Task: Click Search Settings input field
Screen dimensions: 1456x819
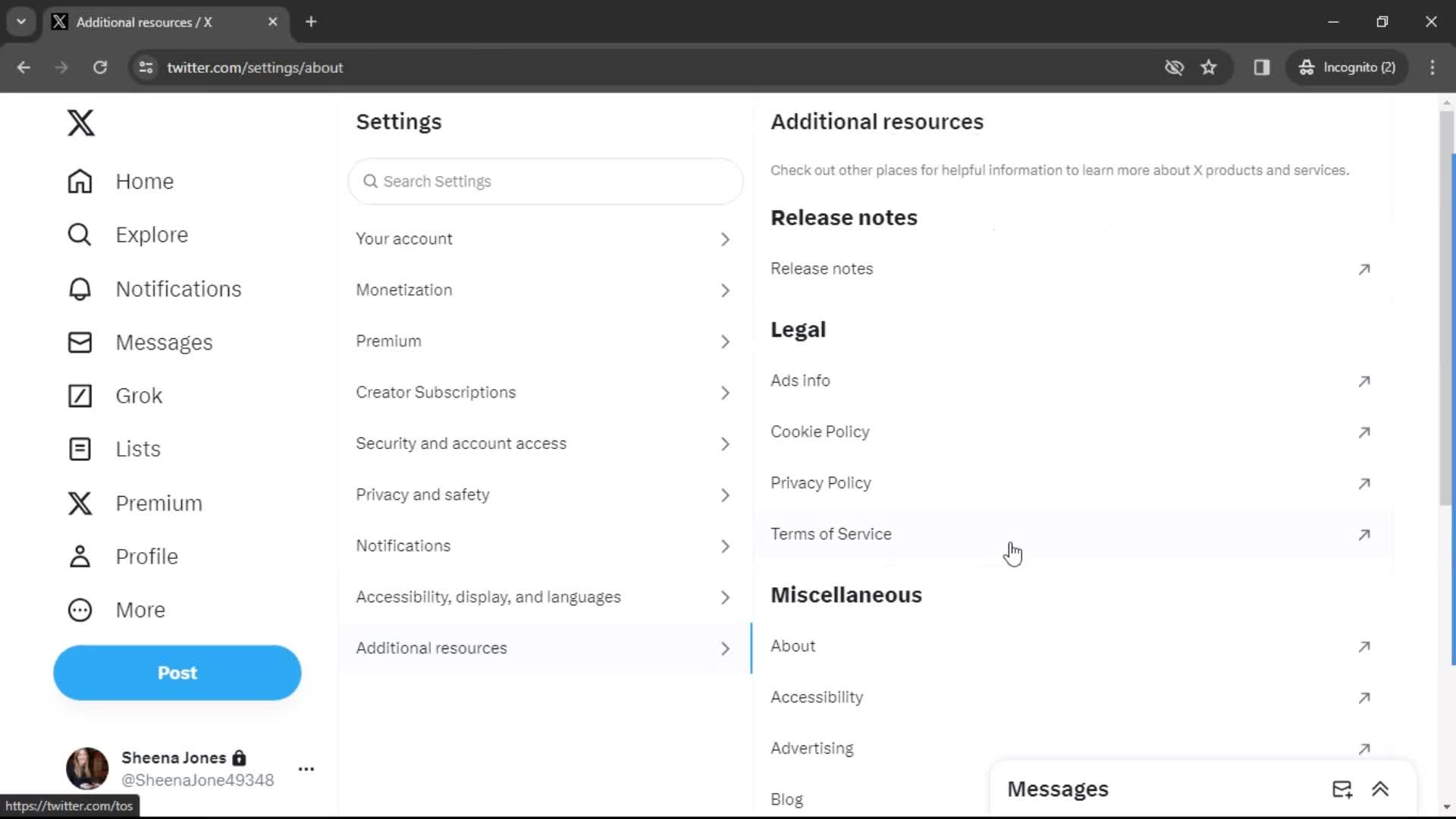Action: tap(545, 181)
